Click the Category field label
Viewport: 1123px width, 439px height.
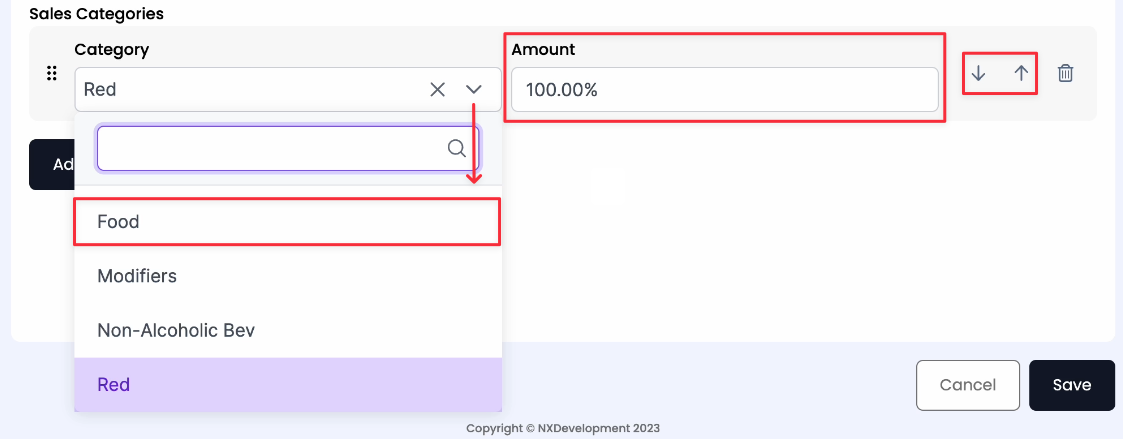point(111,49)
